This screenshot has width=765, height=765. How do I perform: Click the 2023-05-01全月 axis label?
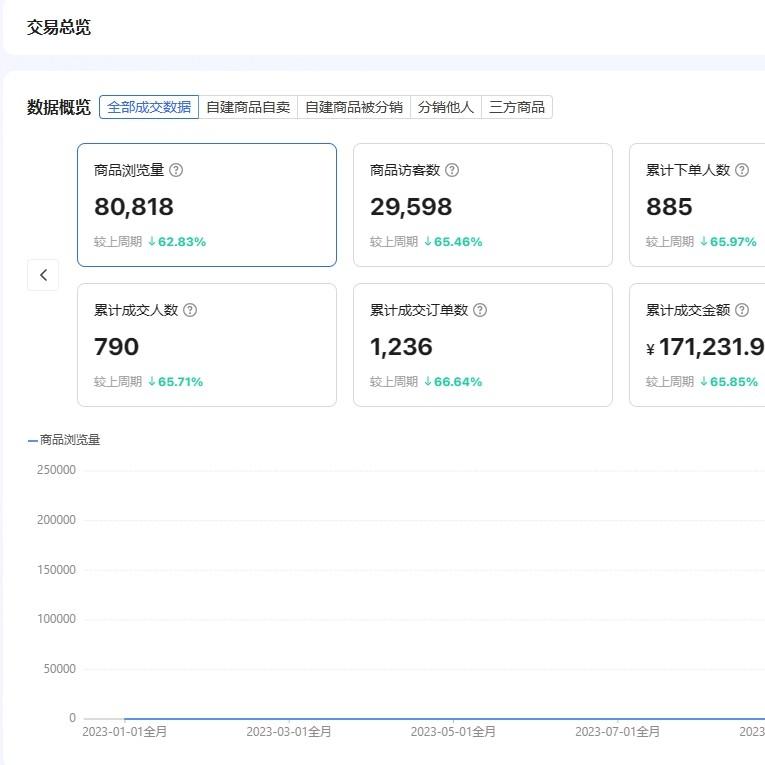[453, 732]
